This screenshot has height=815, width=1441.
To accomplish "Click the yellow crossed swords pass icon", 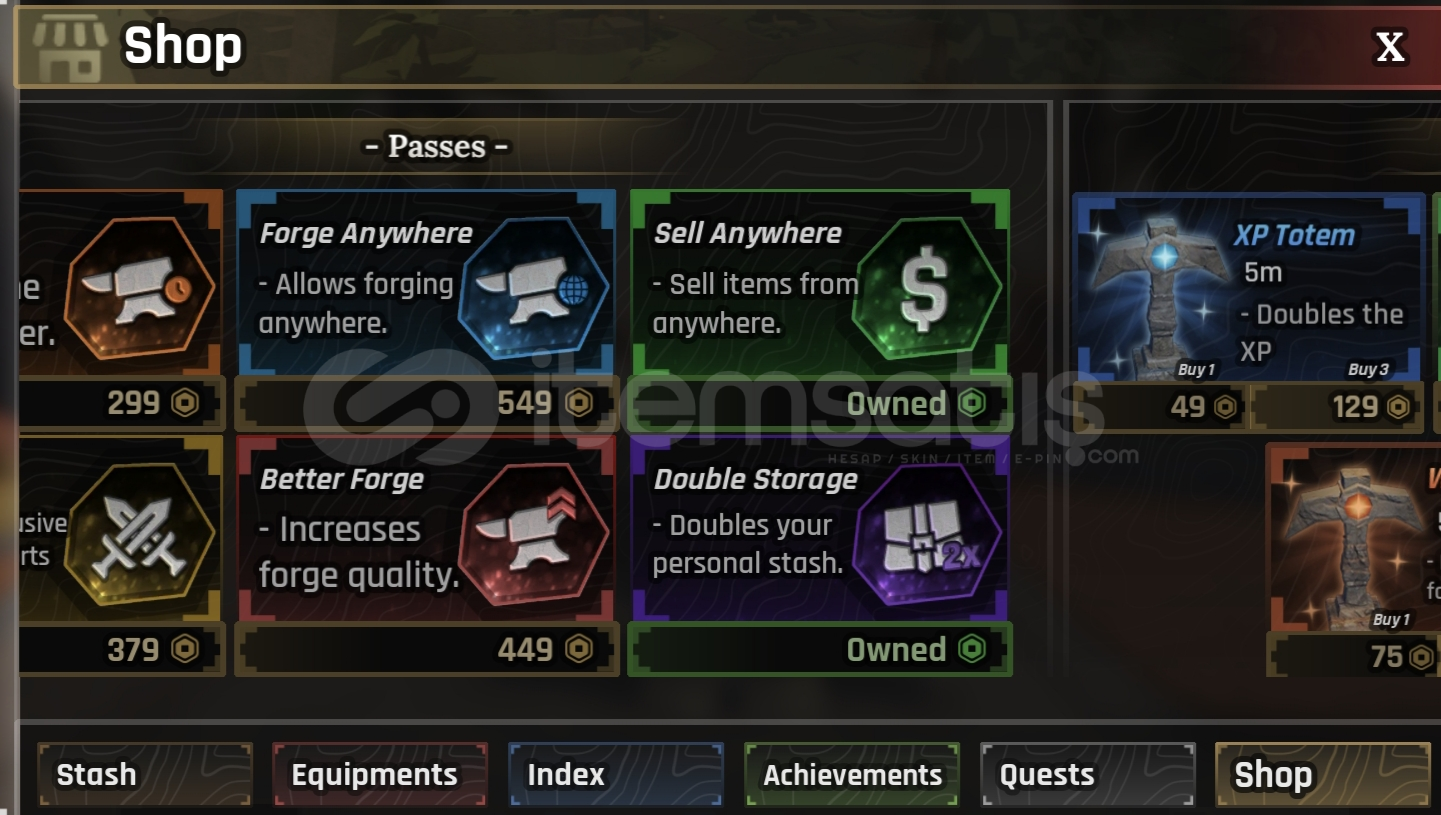I will (140, 535).
